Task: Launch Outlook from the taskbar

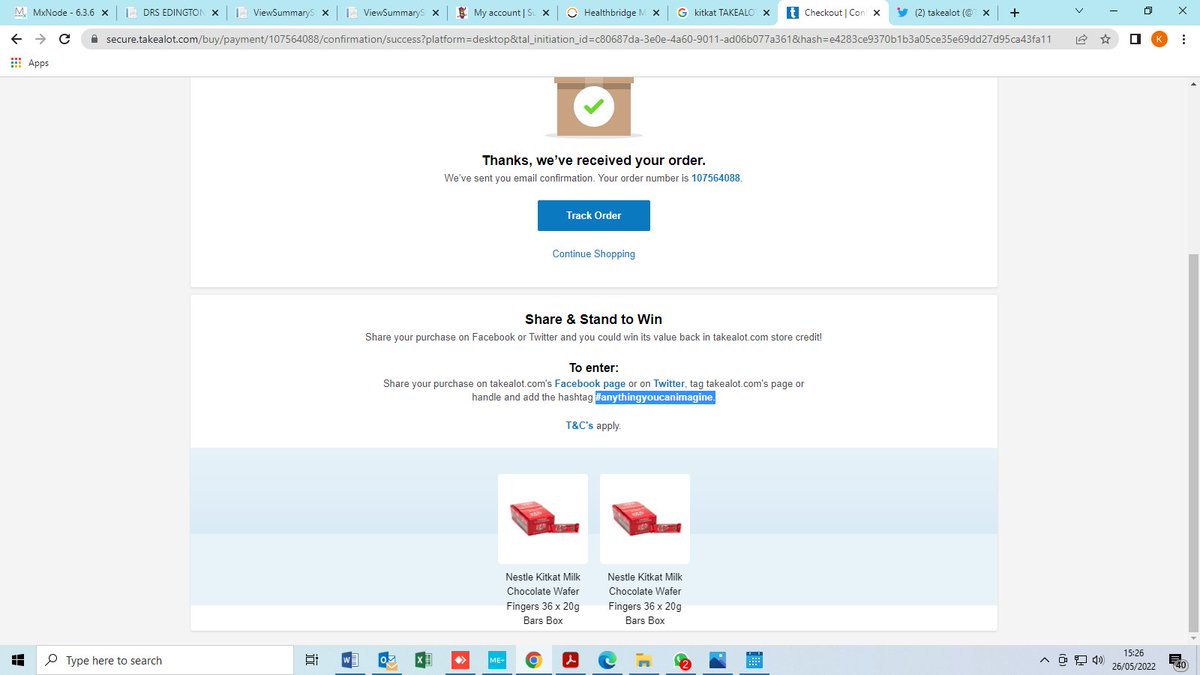Action: (386, 660)
